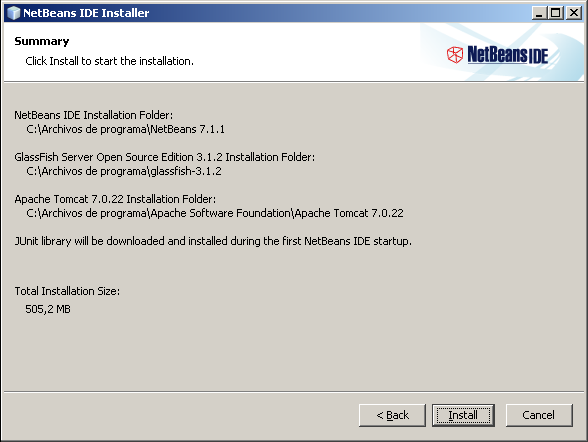Click the installer cube icon in title bar
The image size is (588, 442).
point(14,13)
